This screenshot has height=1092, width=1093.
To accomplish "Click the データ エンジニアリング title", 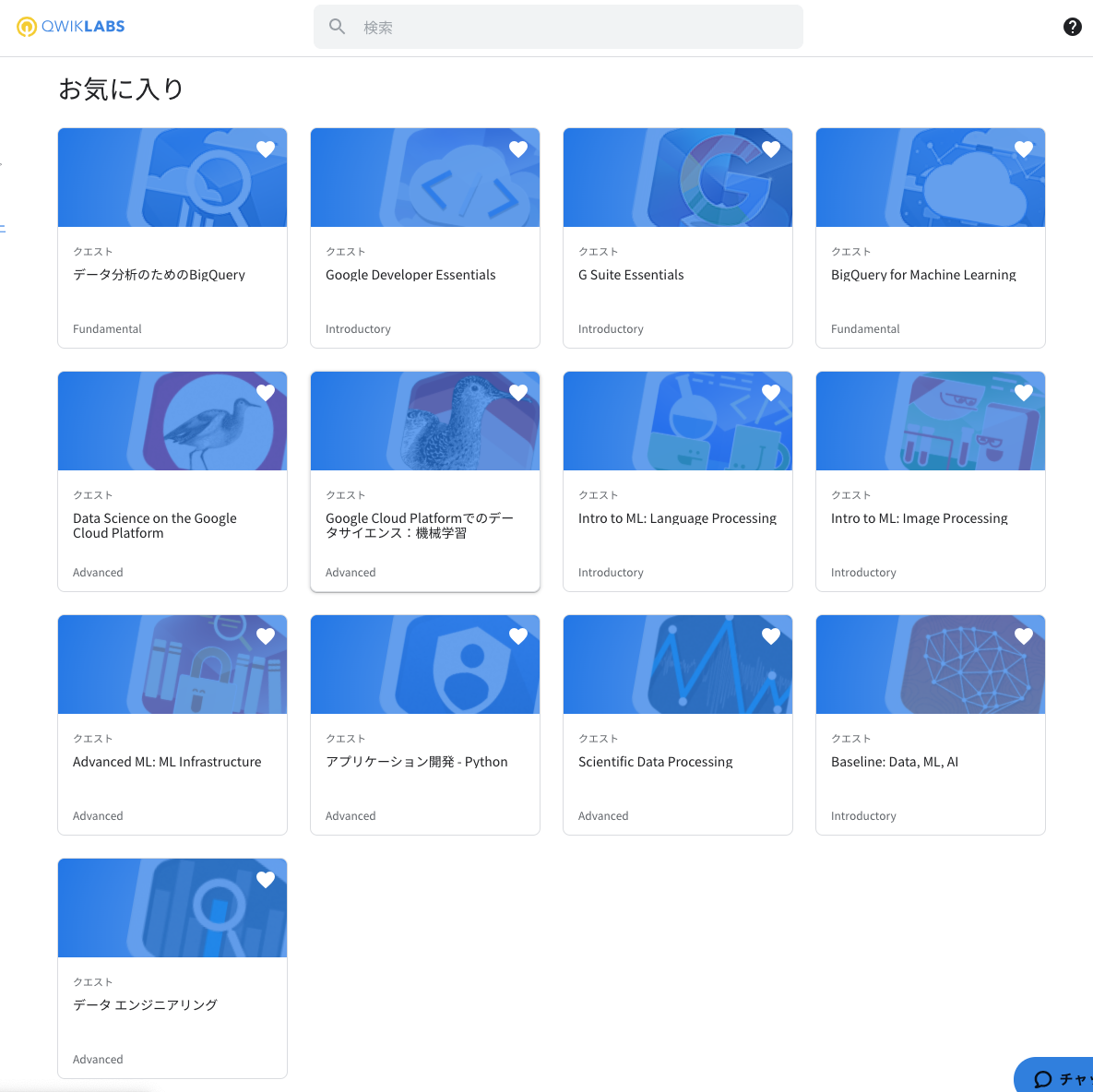I will pos(145,1005).
